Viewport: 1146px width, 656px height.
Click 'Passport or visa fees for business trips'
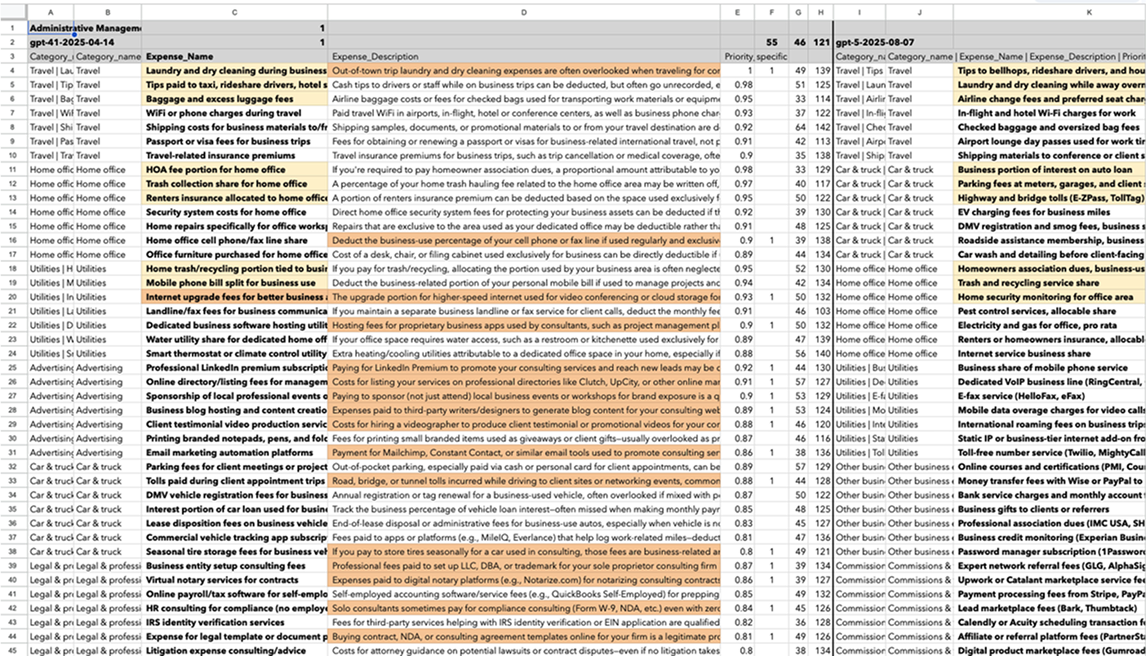point(235,142)
